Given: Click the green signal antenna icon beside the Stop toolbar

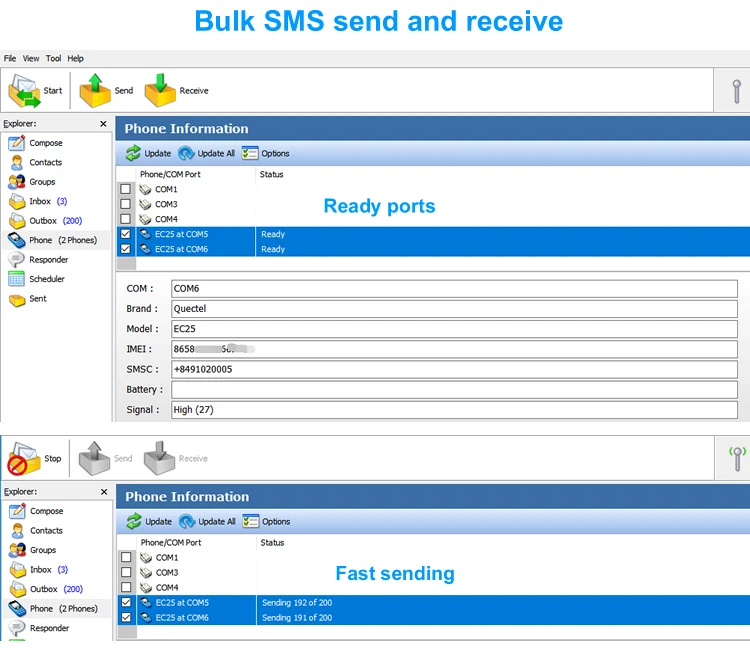Looking at the screenshot, I should pos(736,459).
